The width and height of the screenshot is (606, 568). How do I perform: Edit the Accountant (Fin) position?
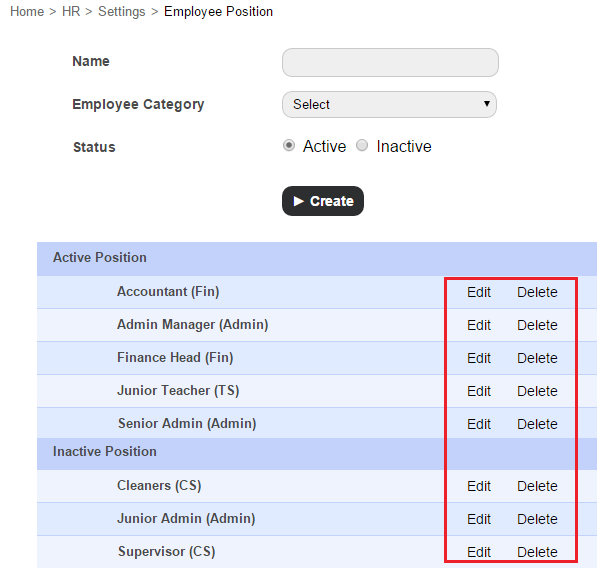coord(479,293)
